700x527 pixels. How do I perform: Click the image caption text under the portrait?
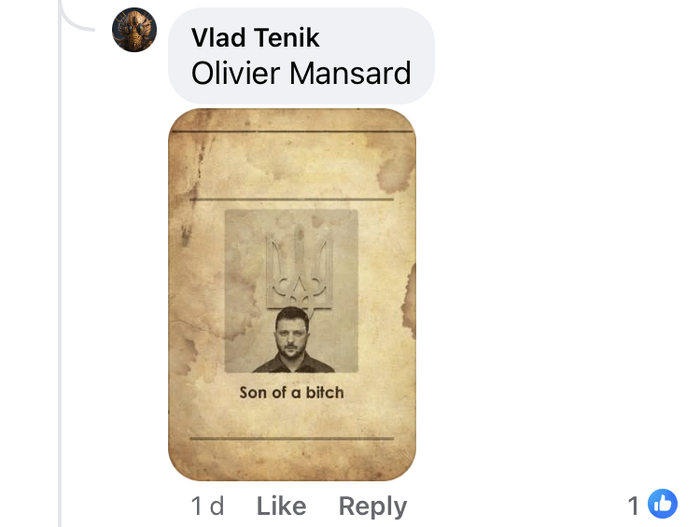(x=292, y=393)
